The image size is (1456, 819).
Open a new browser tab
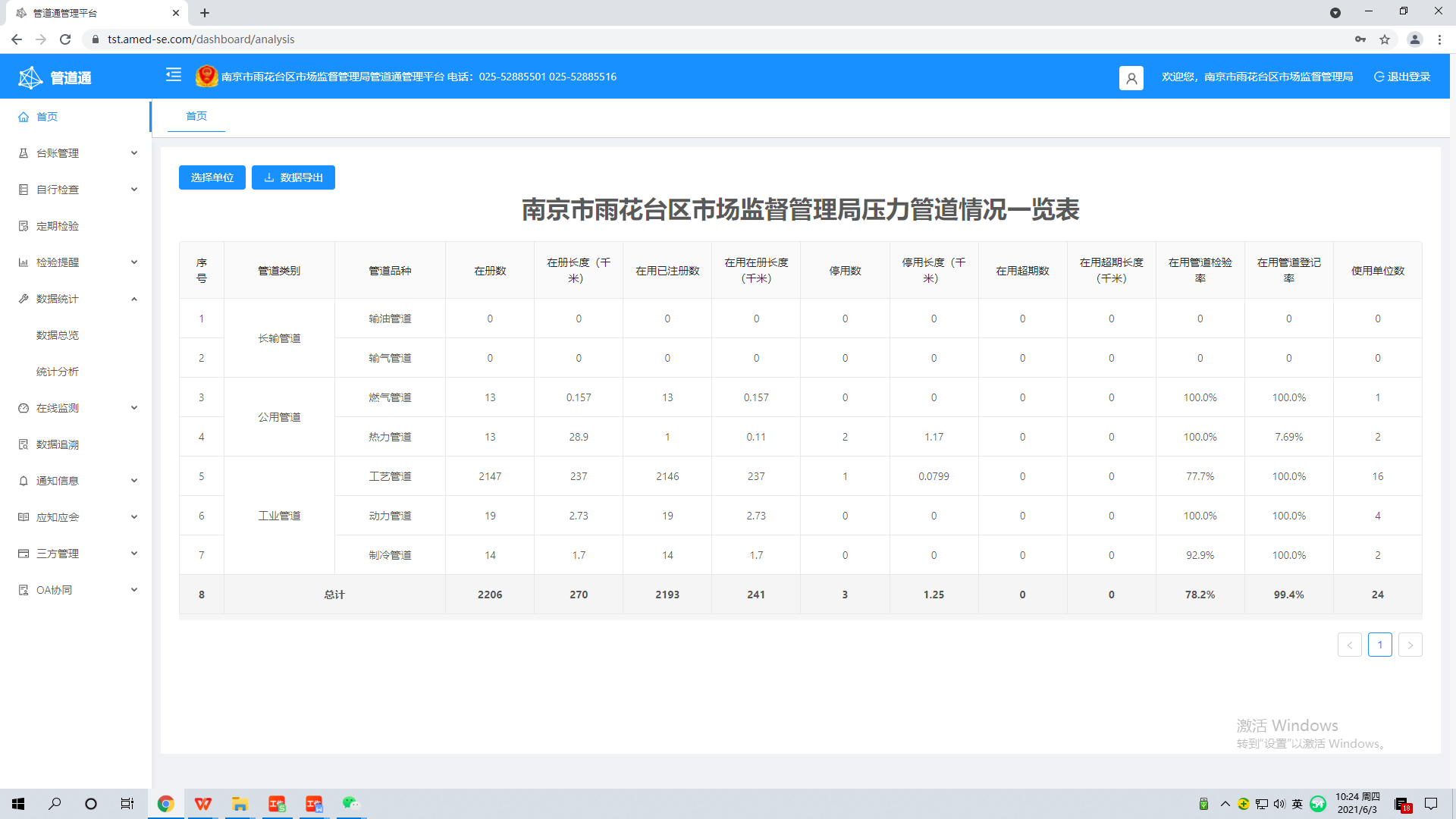205,13
